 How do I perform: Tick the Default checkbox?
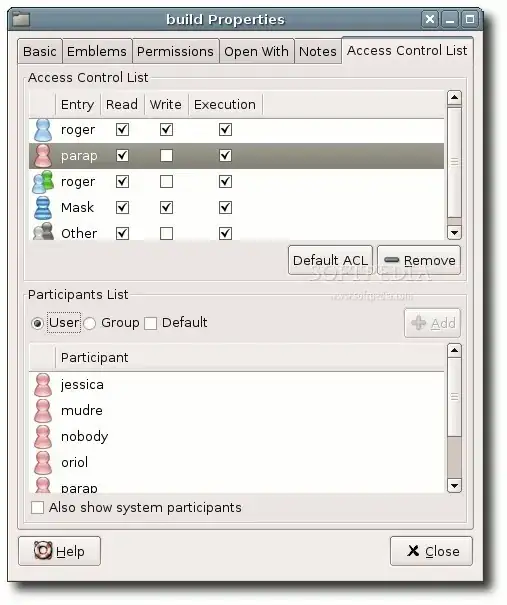click(150, 323)
